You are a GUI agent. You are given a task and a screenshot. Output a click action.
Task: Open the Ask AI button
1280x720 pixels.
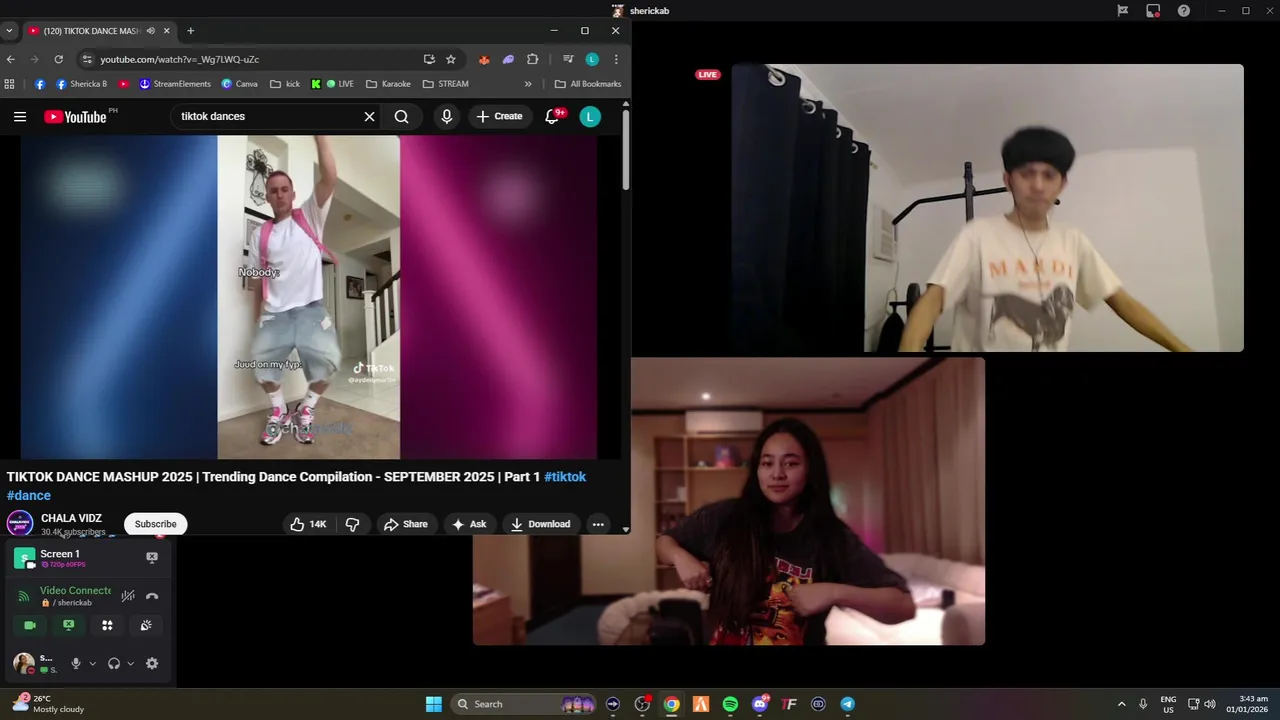(469, 524)
